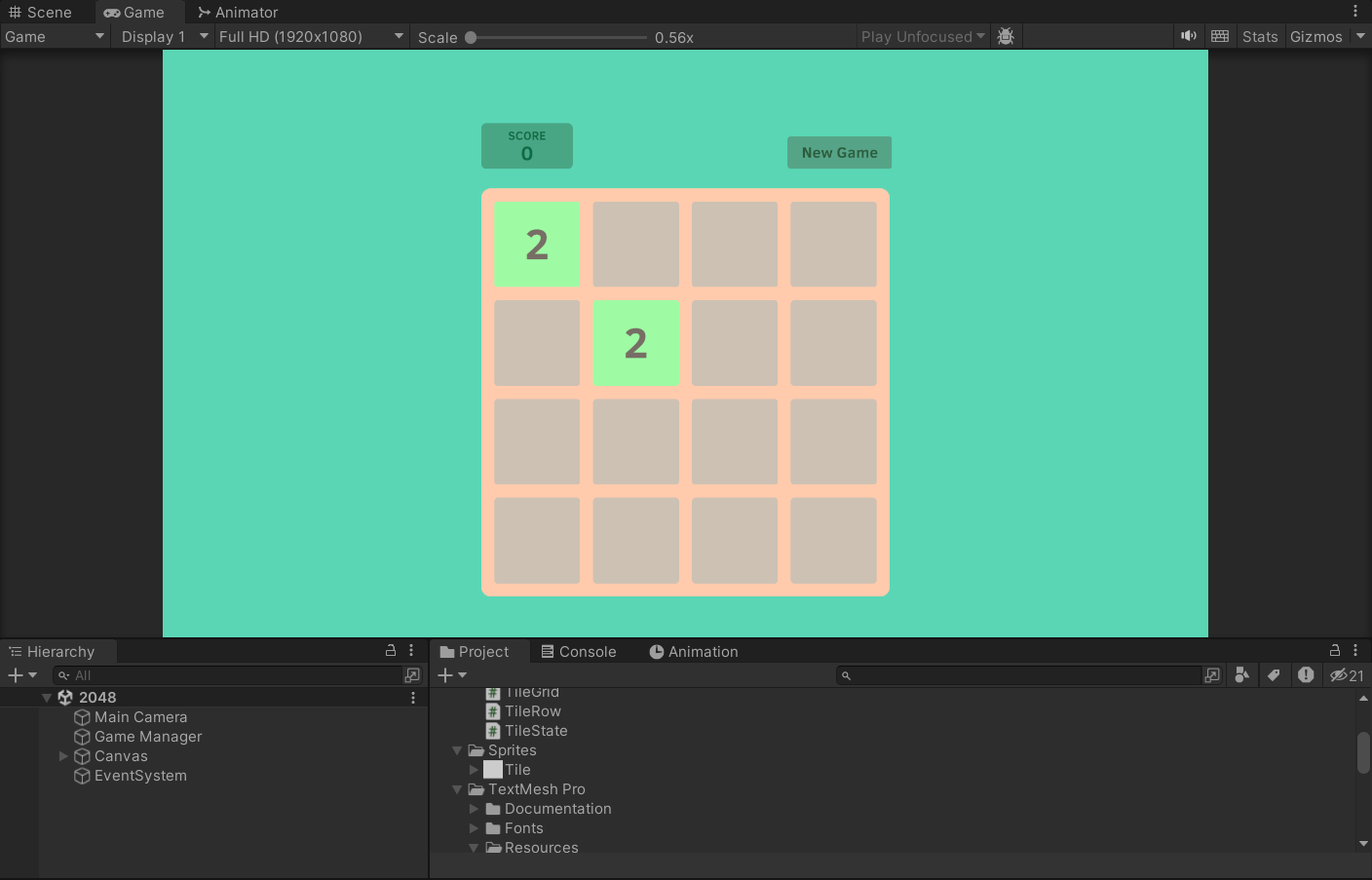Screen dimensions: 1372x880
Task: Open the Hierarchy panel's more options menu
Action: (410, 650)
